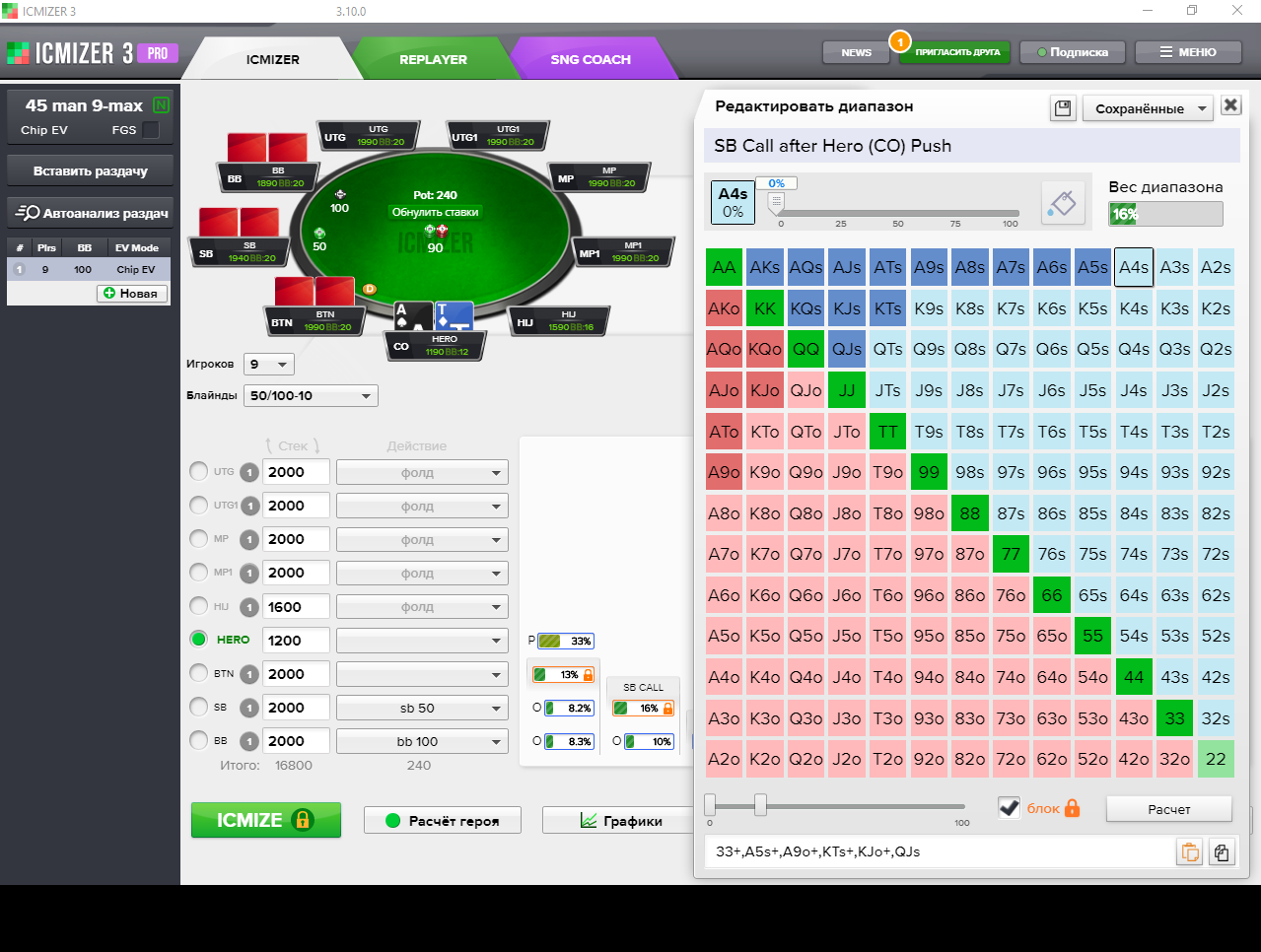1261x952 pixels.
Task: Click the Расчет button in range editor
Action: (x=1169, y=809)
